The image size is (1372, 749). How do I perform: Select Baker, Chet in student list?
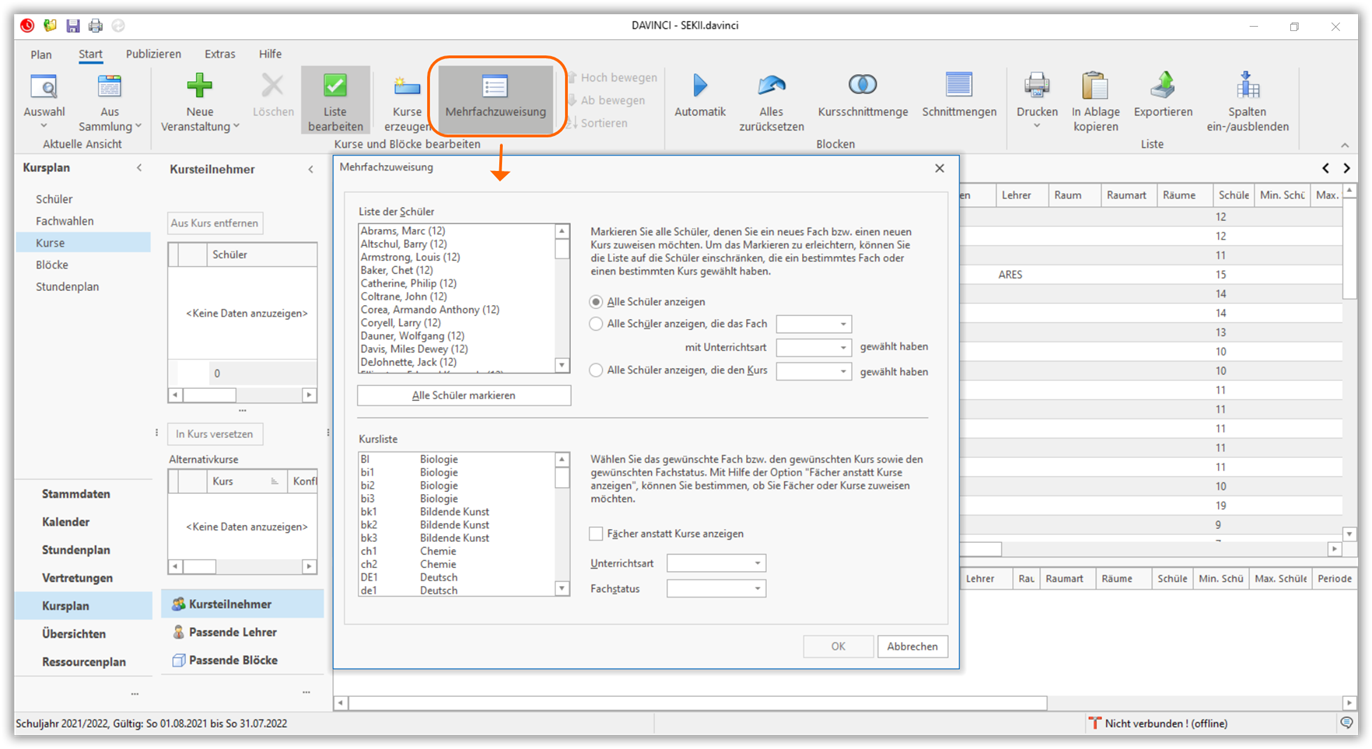[397, 270]
